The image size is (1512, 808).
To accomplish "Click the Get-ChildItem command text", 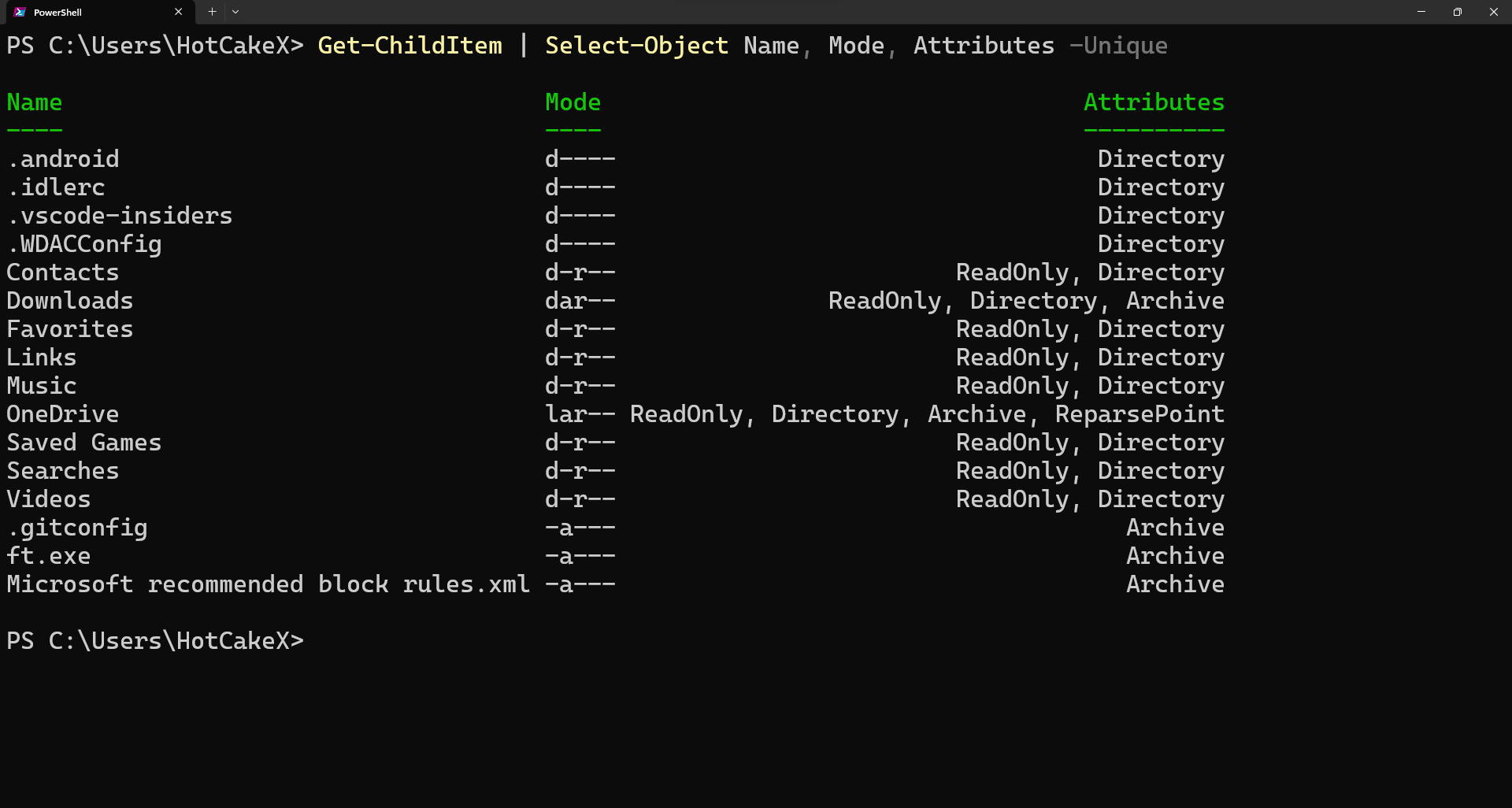I will tap(409, 45).
